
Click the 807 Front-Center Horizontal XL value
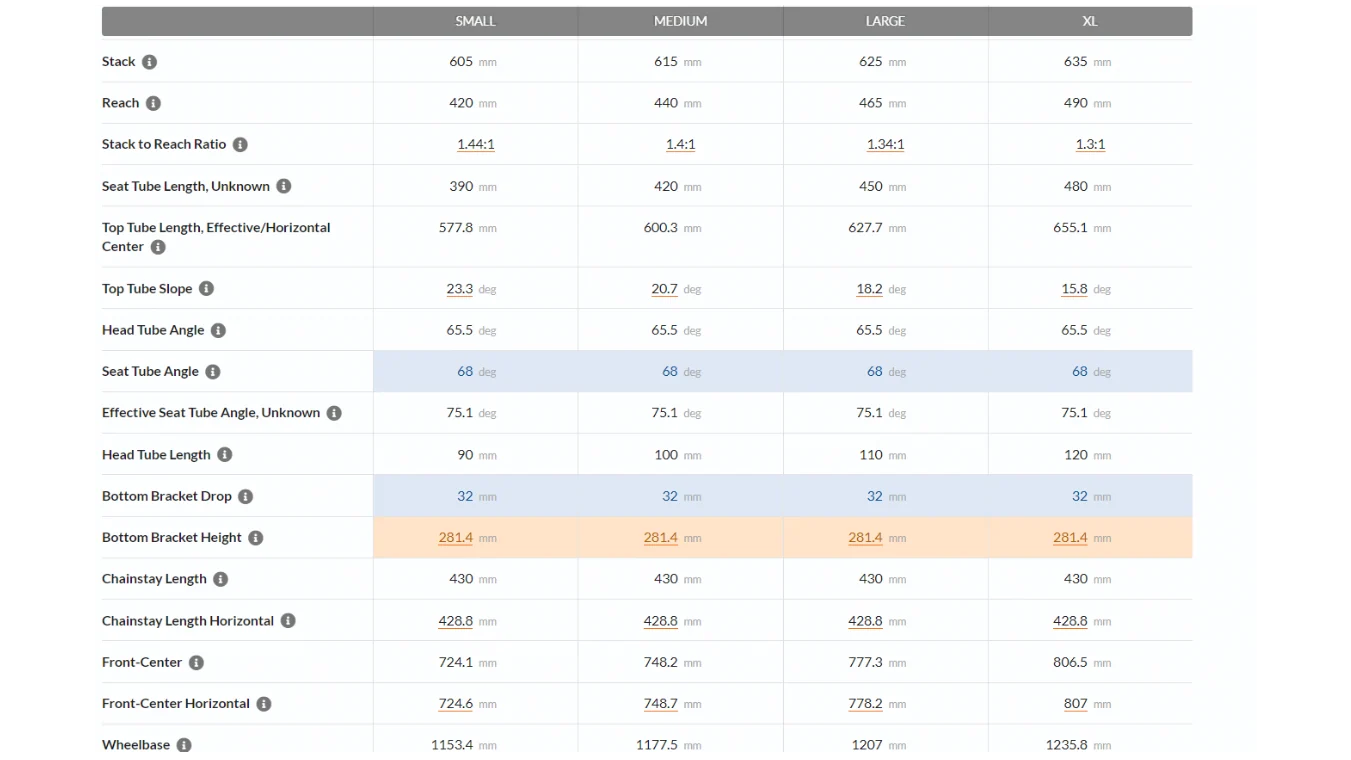coord(1076,704)
